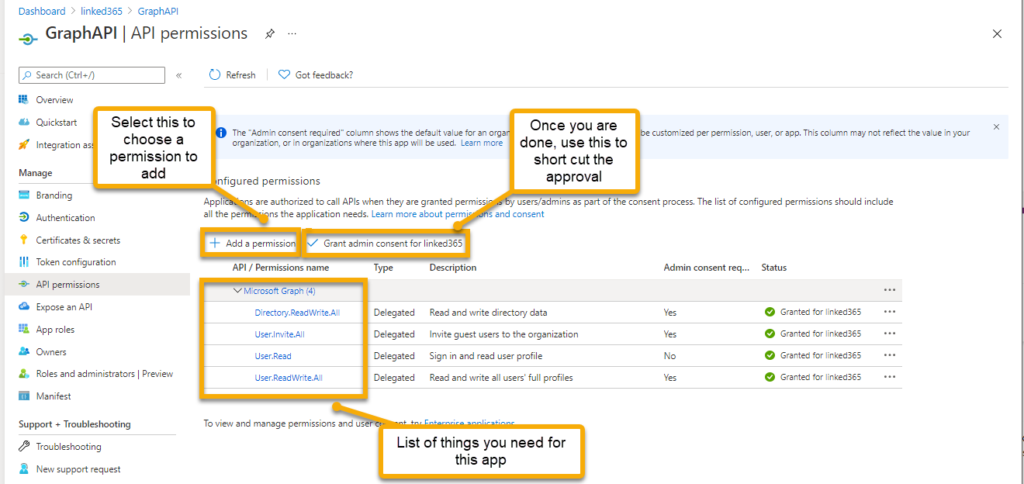This screenshot has width=1024, height=484.
Task: Click the Owners people icon
Action: [24, 351]
